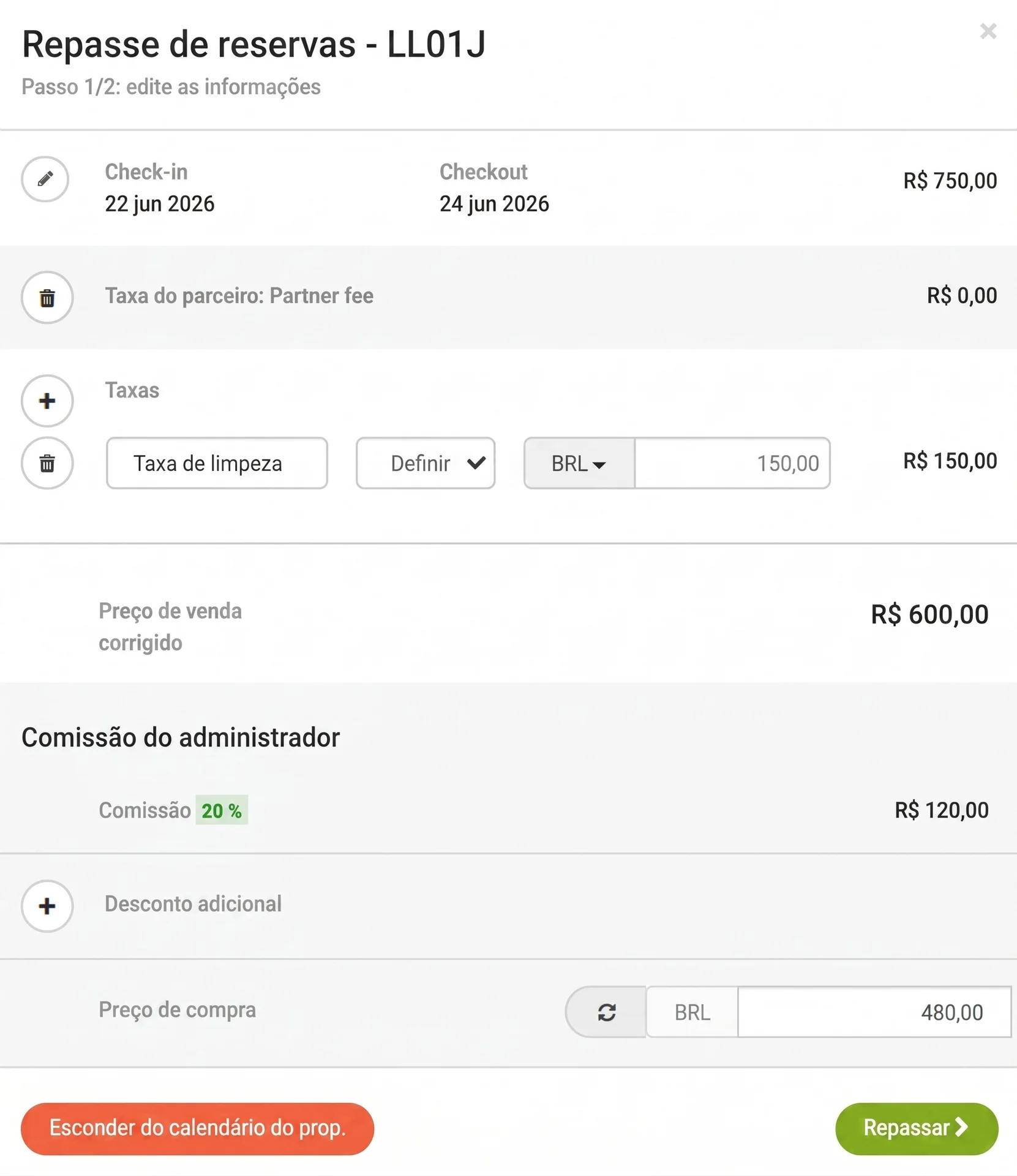This screenshot has width=1017, height=1176.
Task: Open BRL currency dropdown for cleaning fee
Action: pos(579,463)
